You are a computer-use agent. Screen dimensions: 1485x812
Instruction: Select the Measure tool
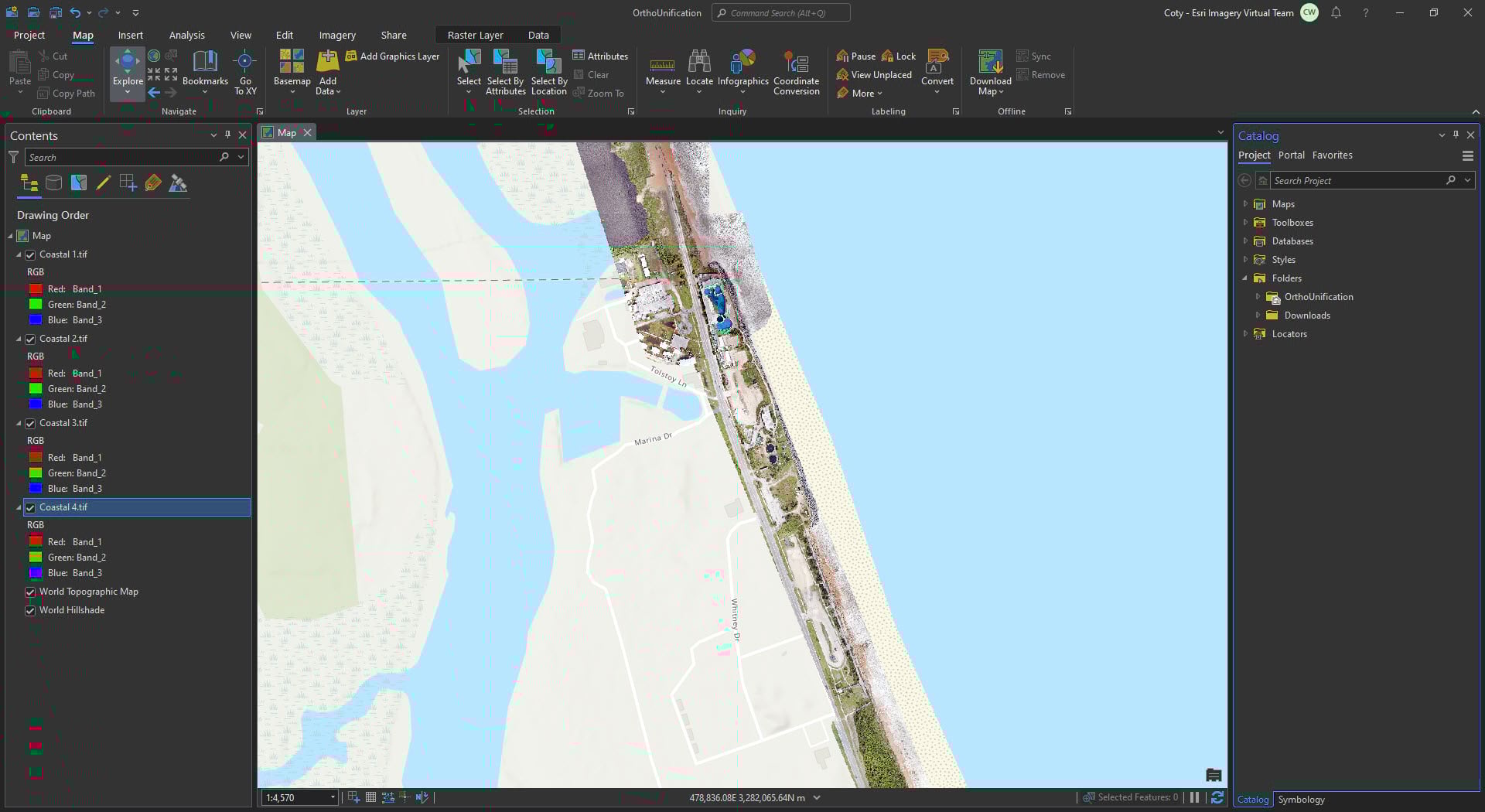(x=662, y=70)
